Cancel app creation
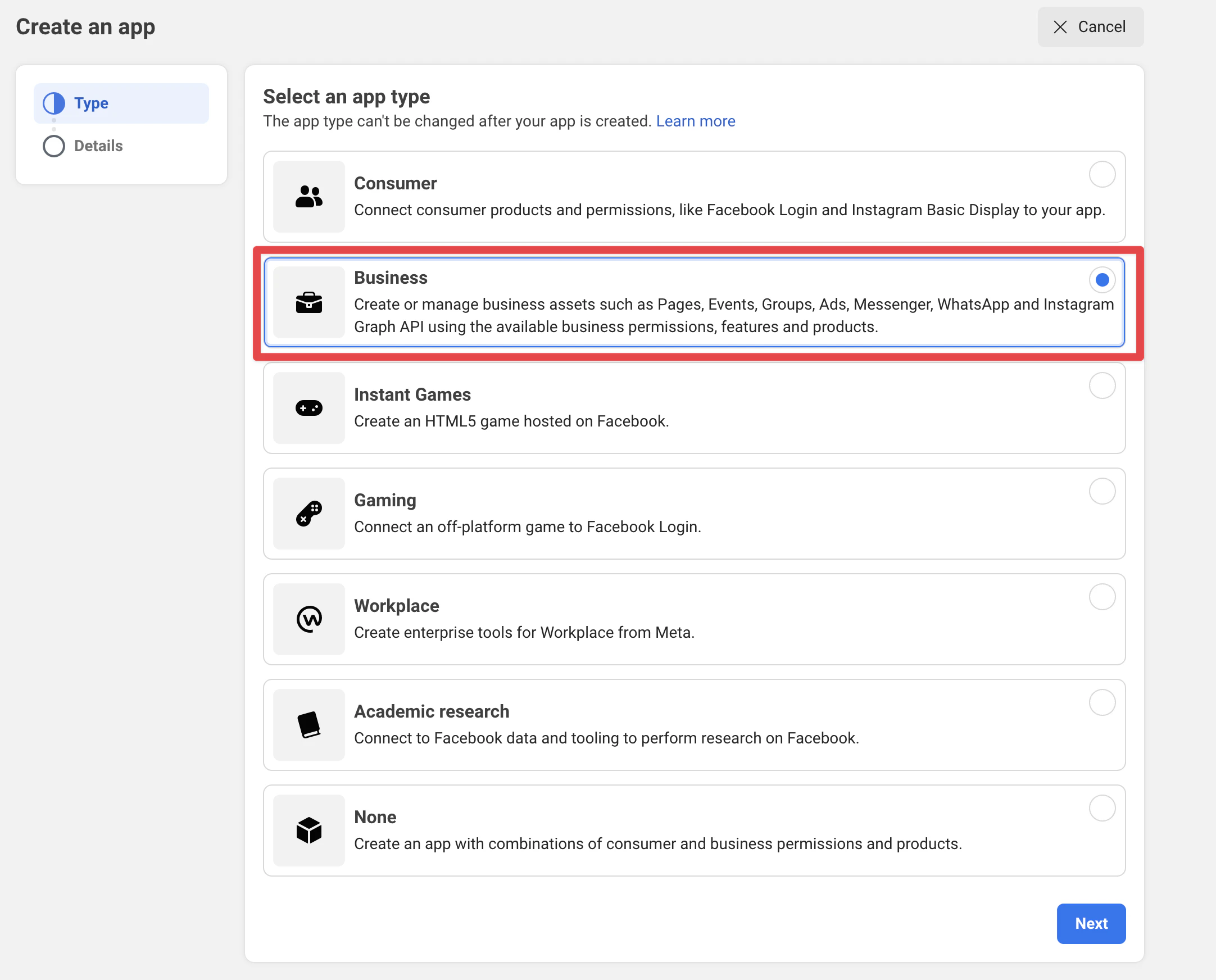Image resolution: width=1216 pixels, height=980 pixels. (x=1090, y=26)
